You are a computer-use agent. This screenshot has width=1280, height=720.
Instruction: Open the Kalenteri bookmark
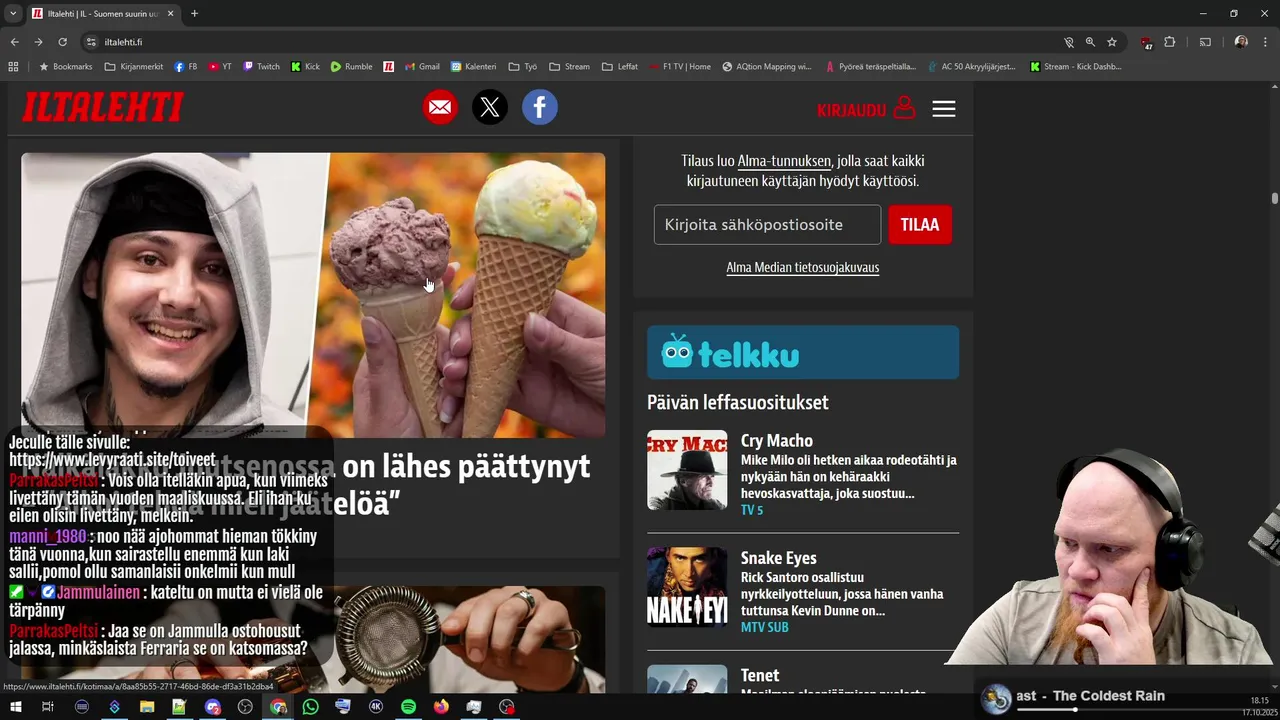[473, 67]
